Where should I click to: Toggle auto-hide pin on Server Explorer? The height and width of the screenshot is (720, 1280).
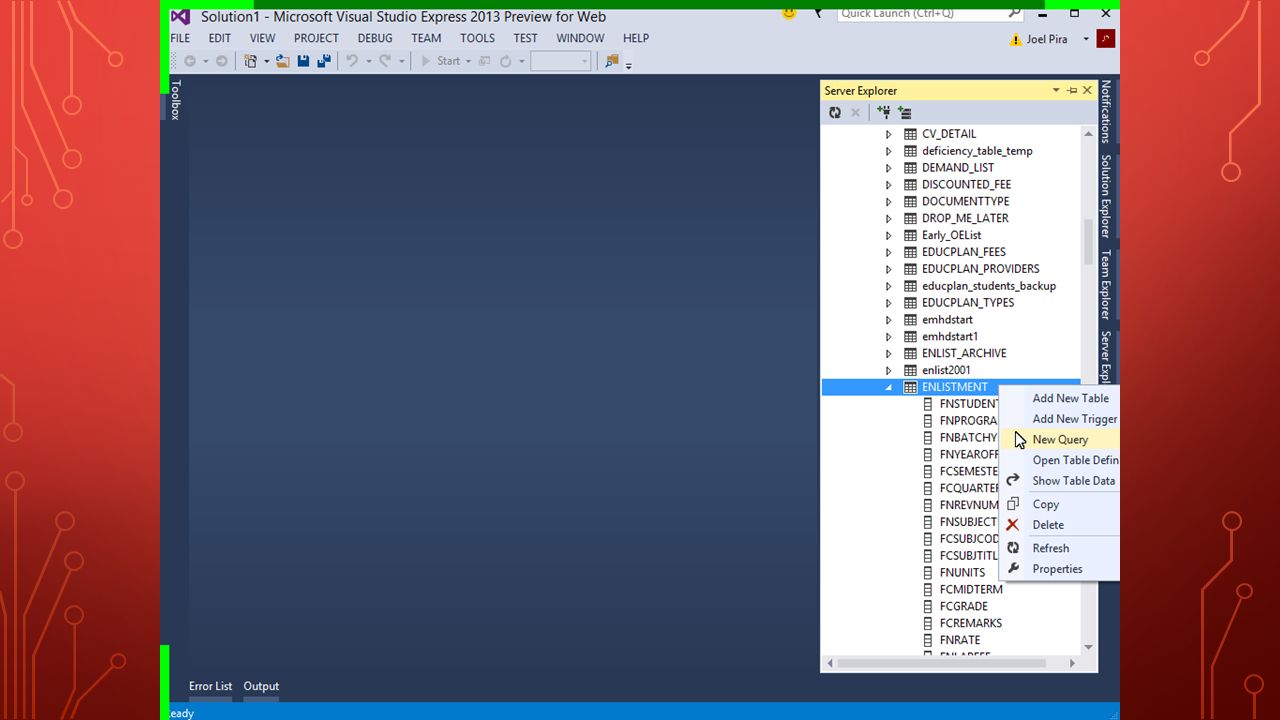click(1072, 91)
